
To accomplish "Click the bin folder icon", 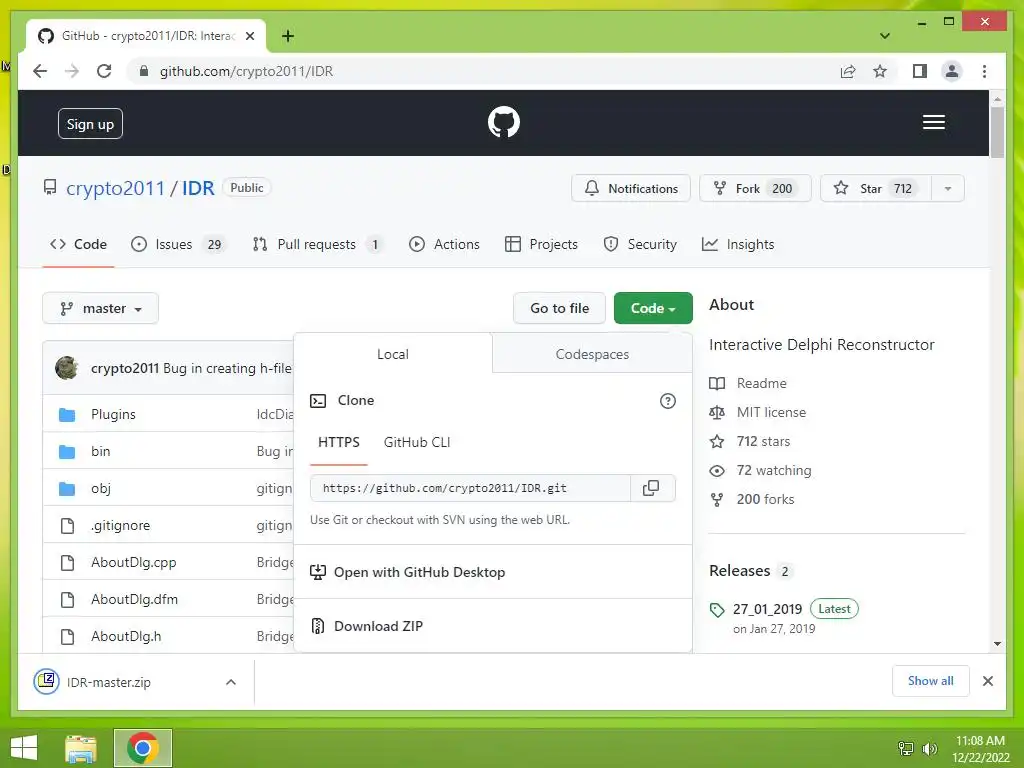I will point(67,452).
